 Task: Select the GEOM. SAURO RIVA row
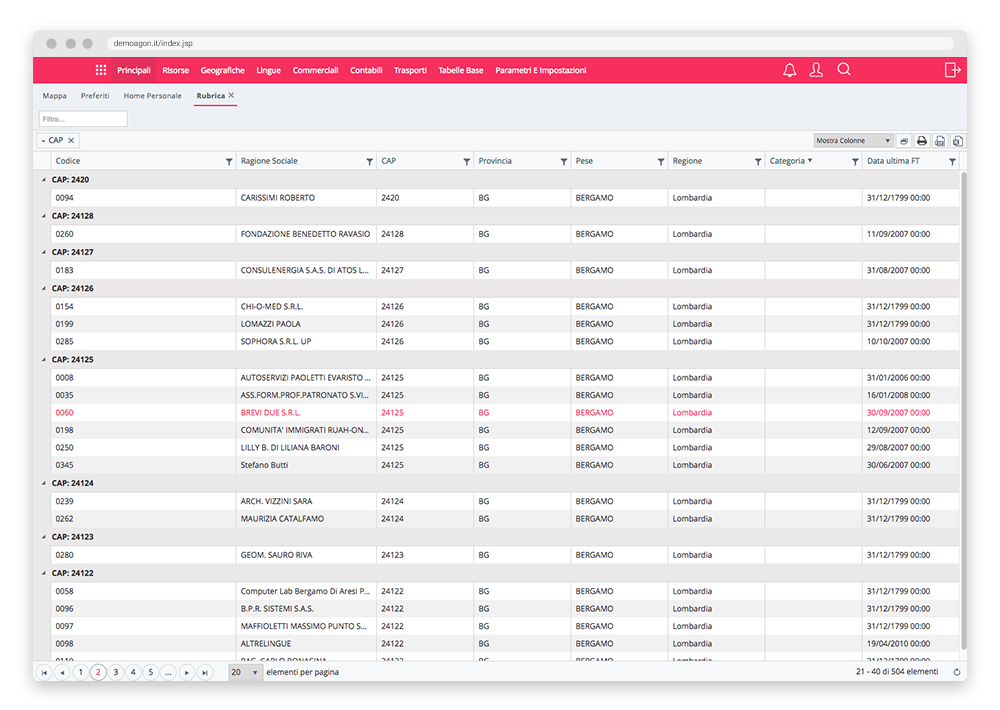click(x=504, y=555)
